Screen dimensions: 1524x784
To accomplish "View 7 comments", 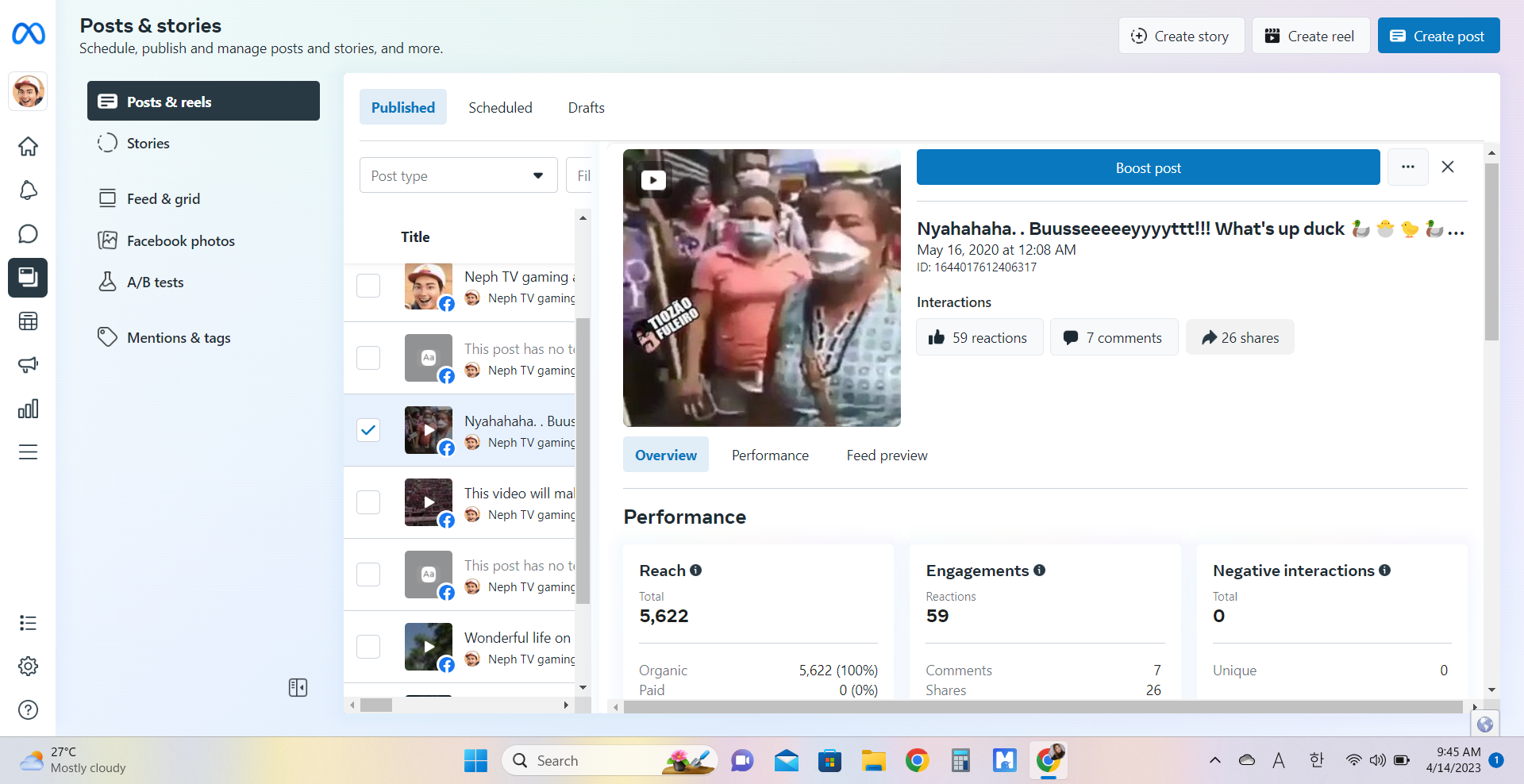I will pos(1114,337).
